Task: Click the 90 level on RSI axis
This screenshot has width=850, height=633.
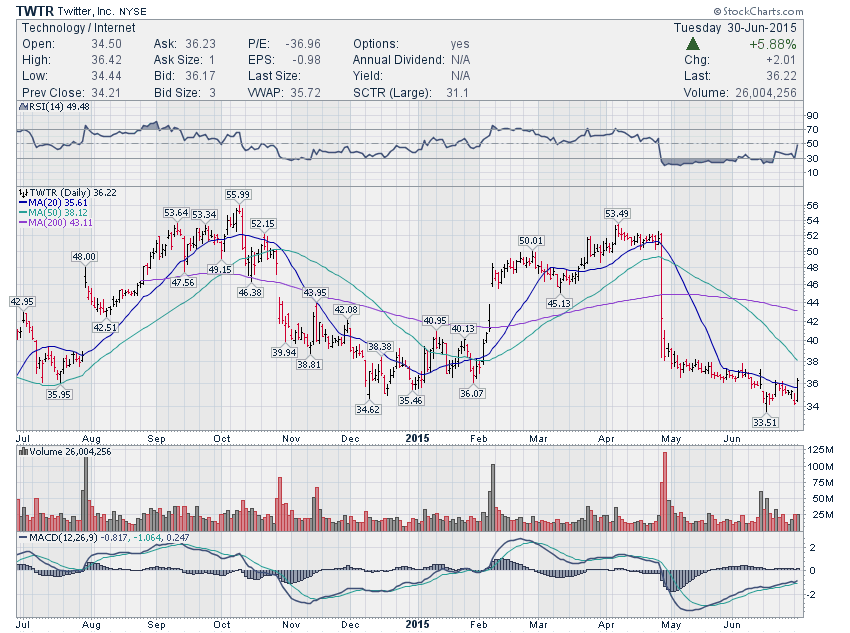Action: 813,115
